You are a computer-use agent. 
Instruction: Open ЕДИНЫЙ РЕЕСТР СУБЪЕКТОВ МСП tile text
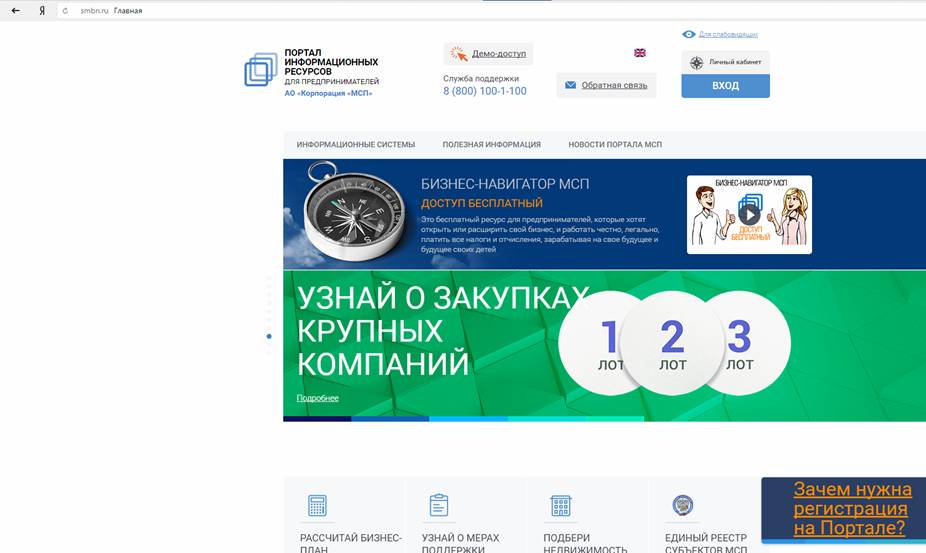coord(706,544)
